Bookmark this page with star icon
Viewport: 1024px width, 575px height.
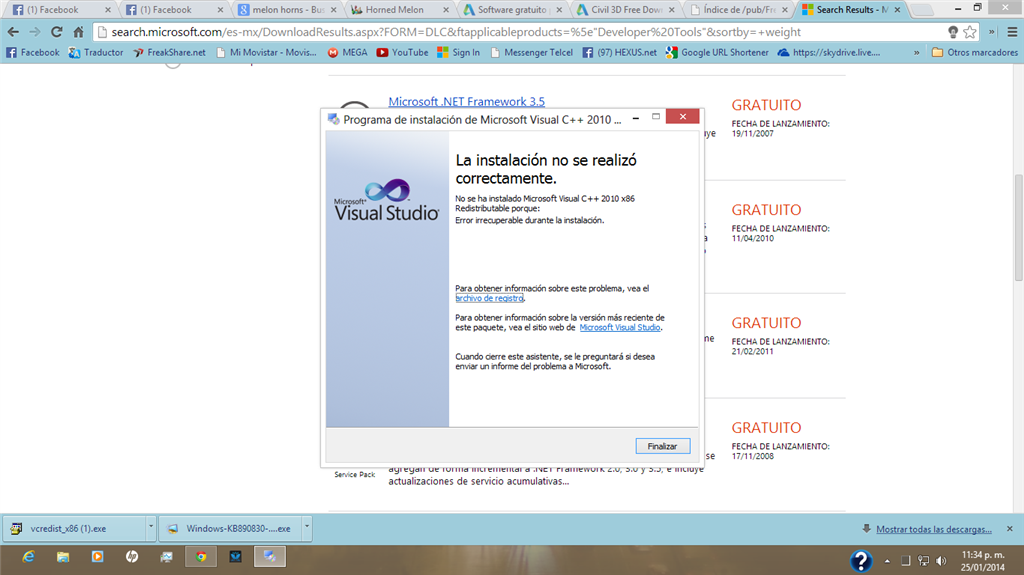point(970,32)
